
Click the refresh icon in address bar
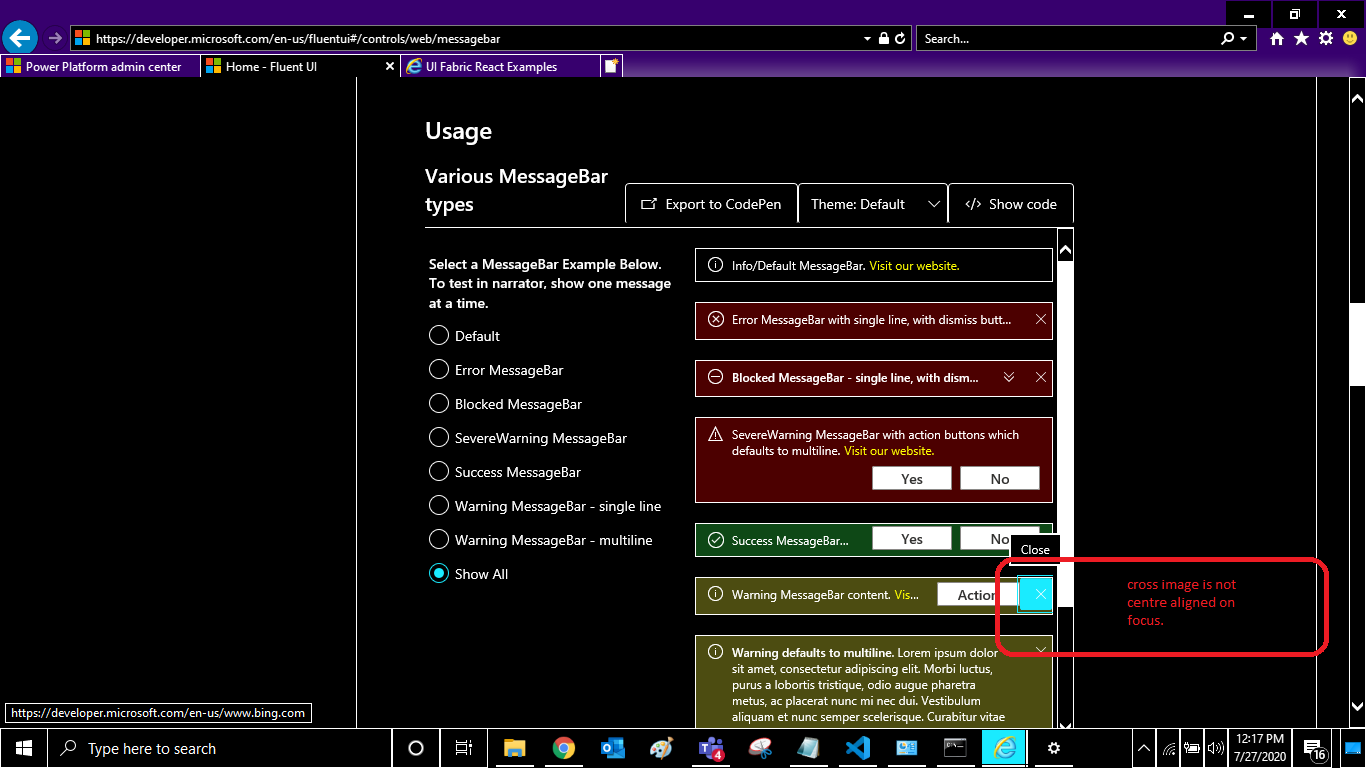(x=900, y=38)
